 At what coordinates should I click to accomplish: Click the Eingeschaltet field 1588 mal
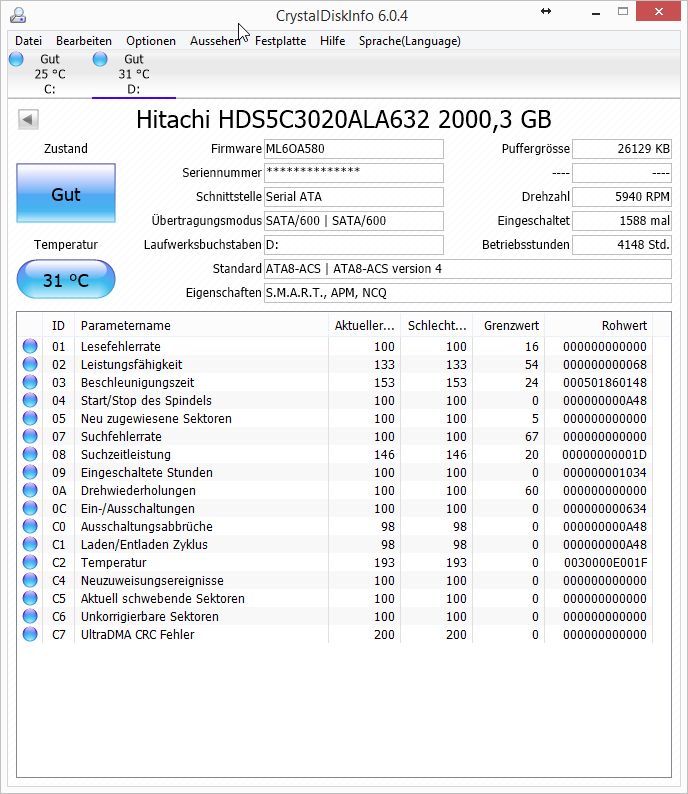tap(622, 221)
